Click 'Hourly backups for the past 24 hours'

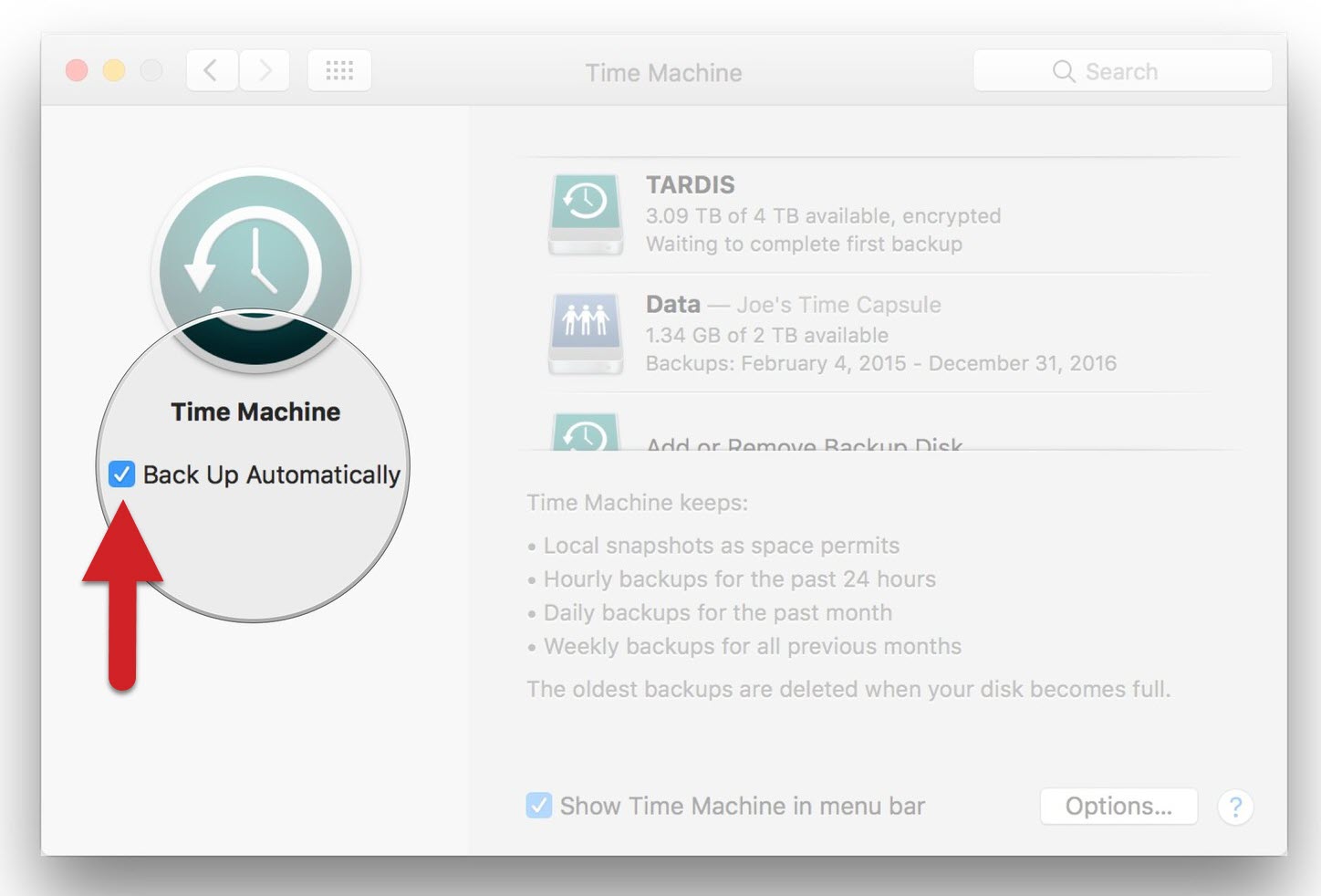740,579
